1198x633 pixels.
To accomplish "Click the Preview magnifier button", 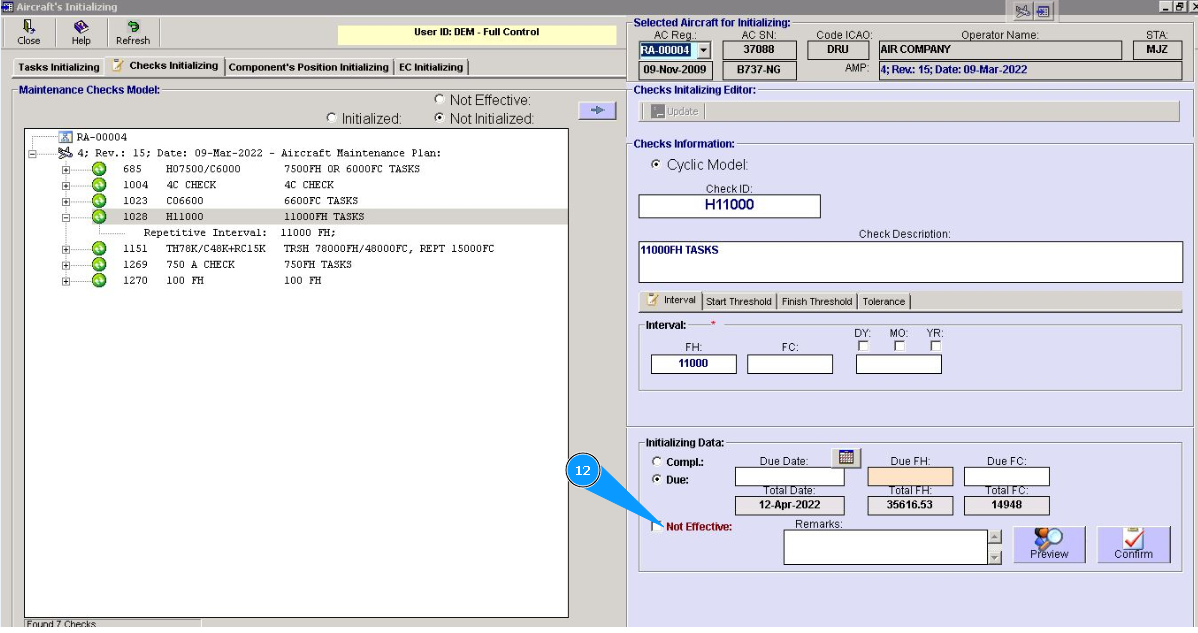I will (1049, 544).
